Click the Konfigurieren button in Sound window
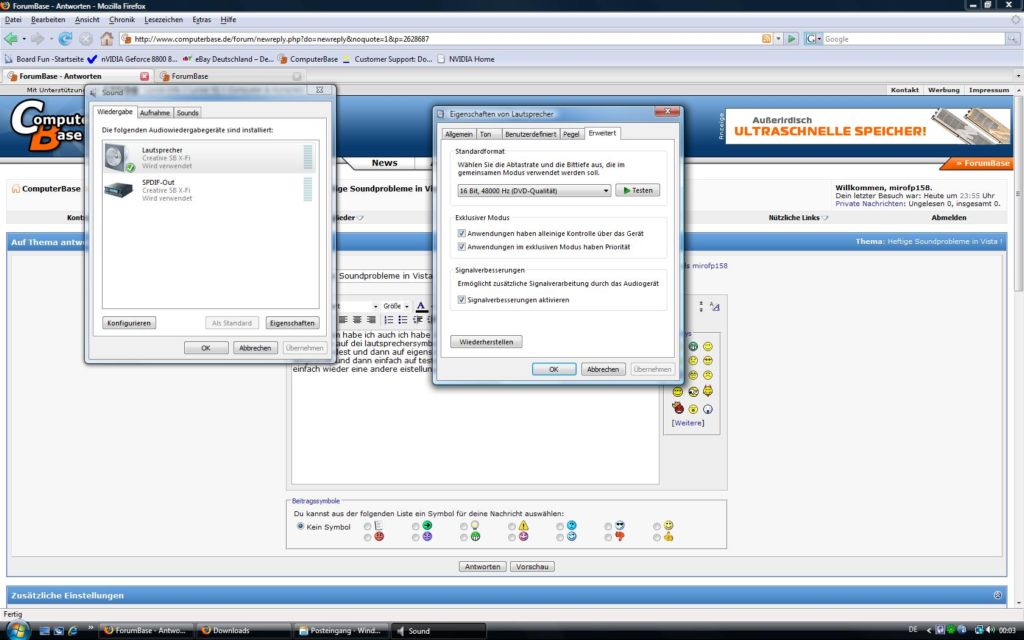1024x640 pixels. pyautogui.click(x=129, y=323)
